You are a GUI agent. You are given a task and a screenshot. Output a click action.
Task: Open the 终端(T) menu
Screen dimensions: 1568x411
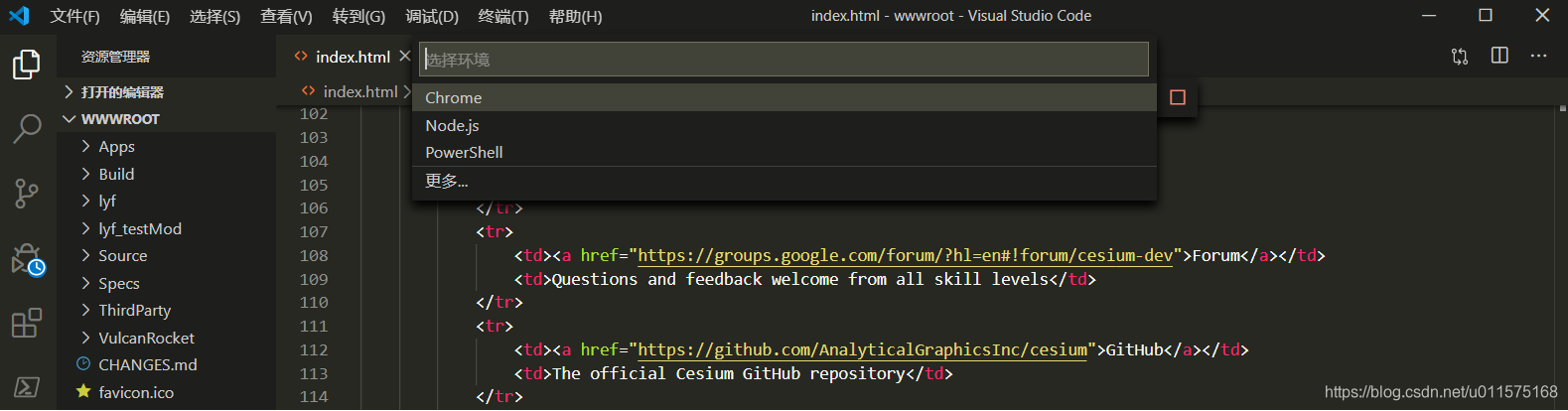pyautogui.click(x=503, y=16)
